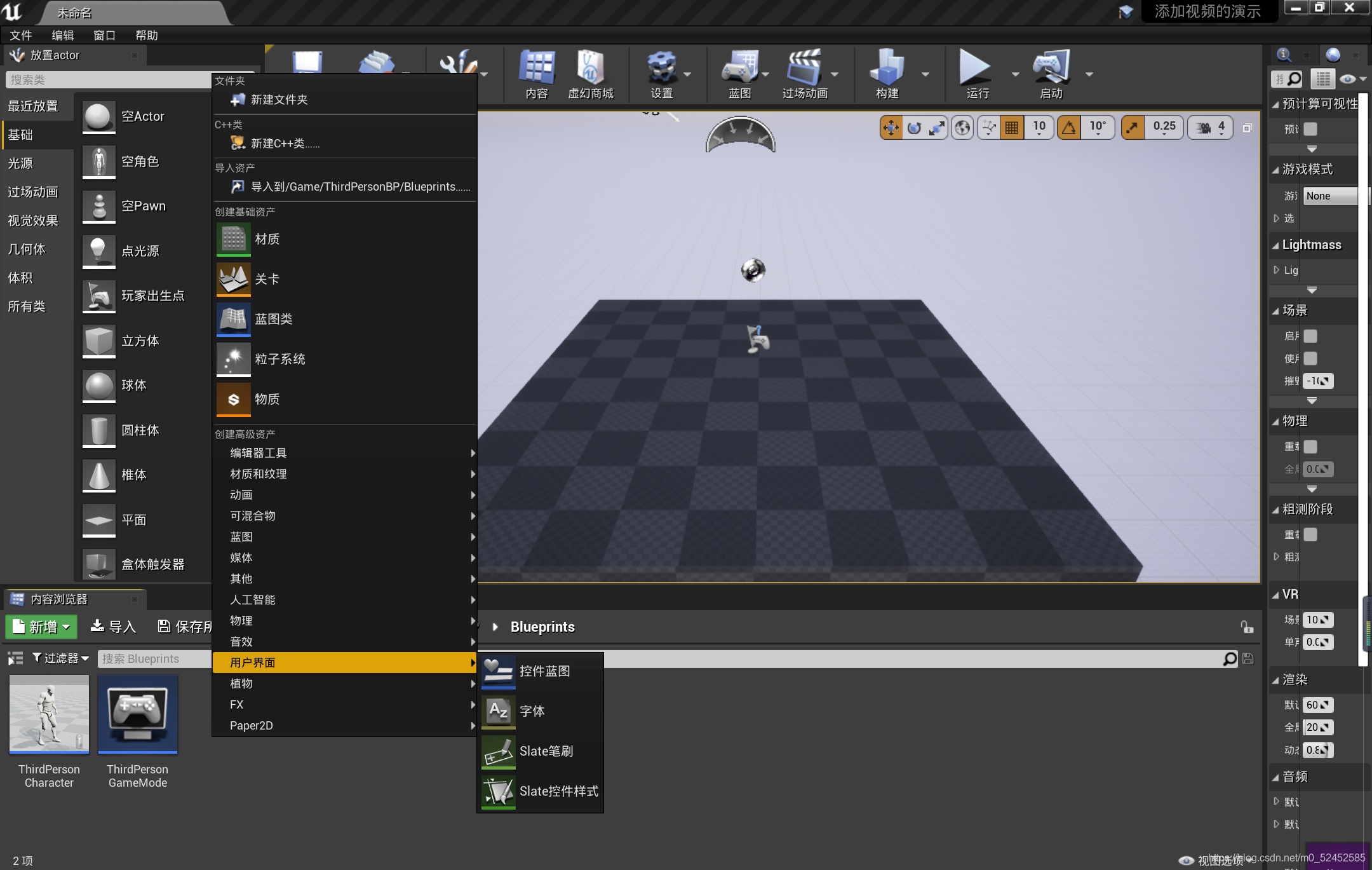Screen dimensions: 1372x870
Task: Select the 最近放置 recently placed category
Action: pyautogui.click(x=37, y=106)
